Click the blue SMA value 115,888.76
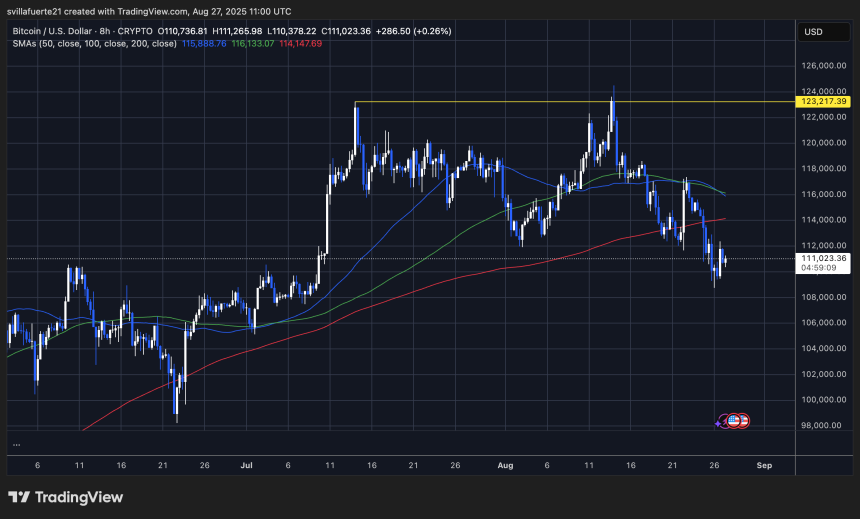This screenshot has height=519, width=860. (x=203, y=43)
